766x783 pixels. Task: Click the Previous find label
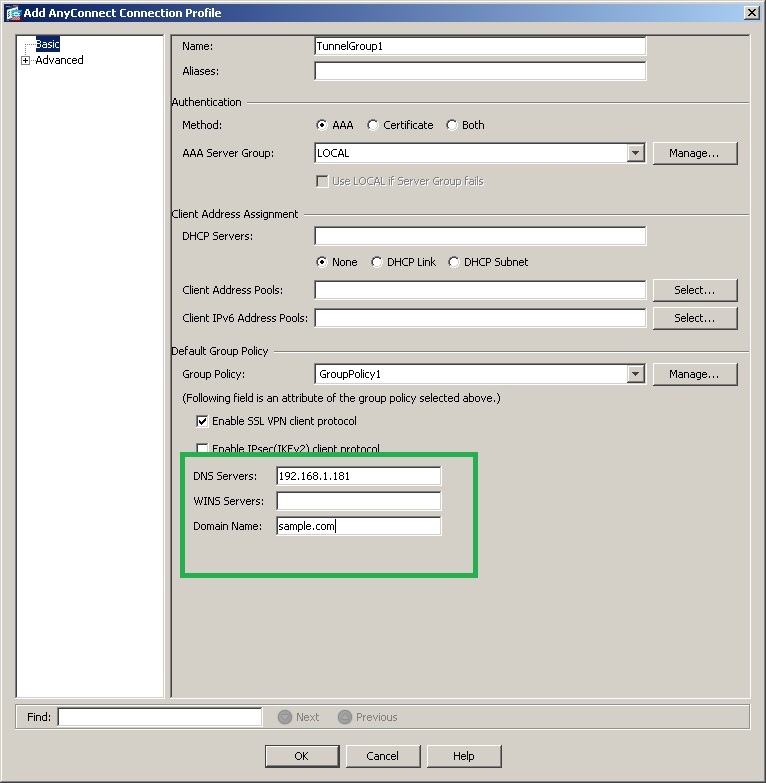click(x=377, y=717)
